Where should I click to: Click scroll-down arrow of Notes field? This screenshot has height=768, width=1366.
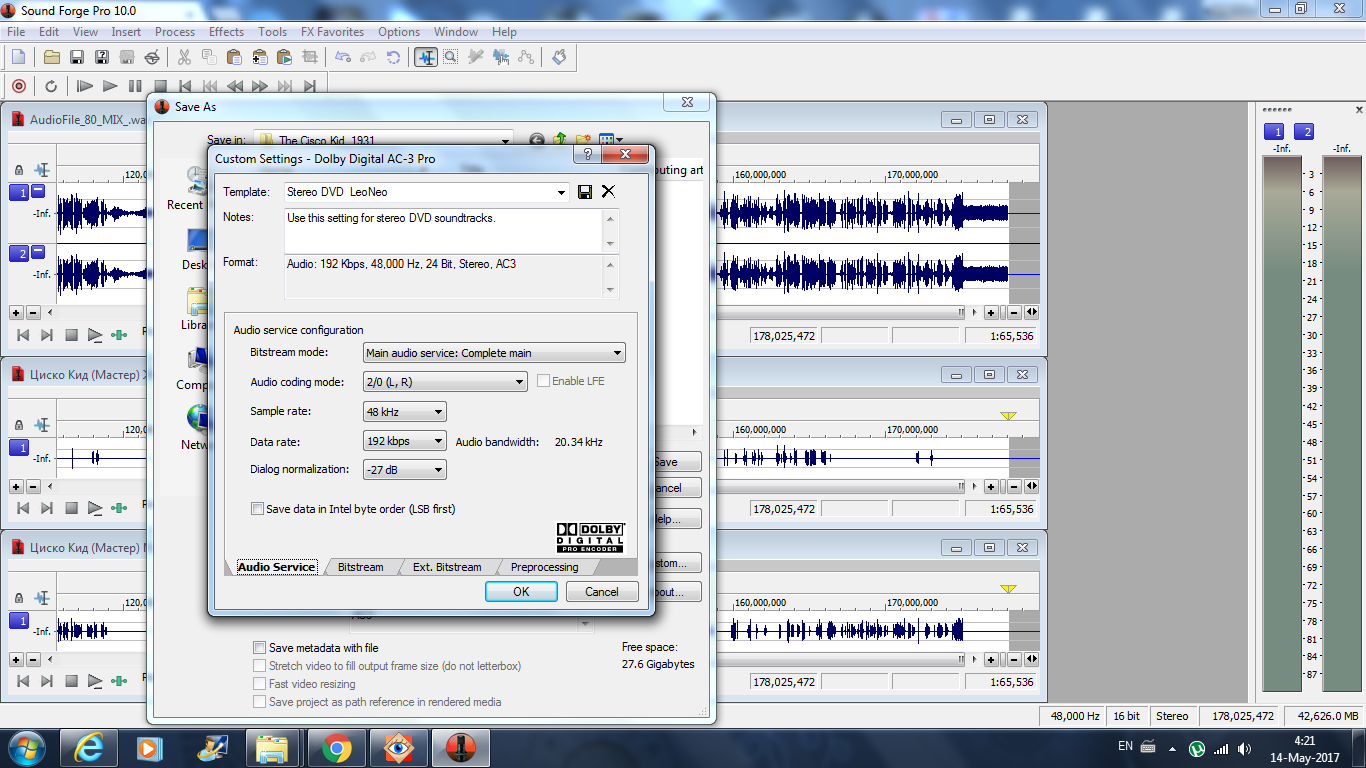(612, 244)
